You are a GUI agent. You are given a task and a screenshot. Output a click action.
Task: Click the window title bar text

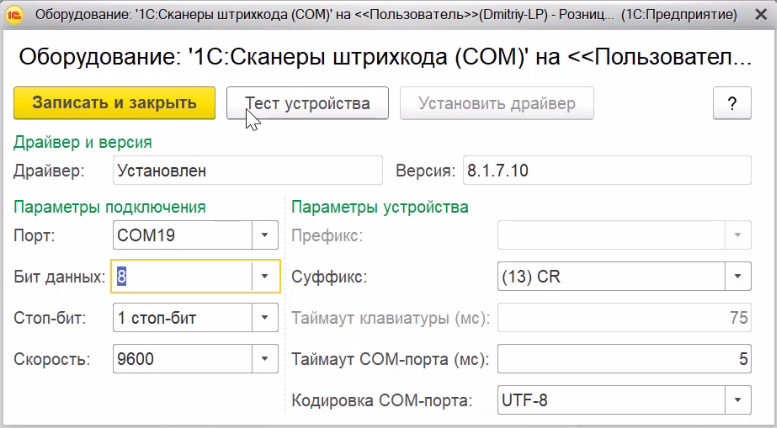point(386,15)
